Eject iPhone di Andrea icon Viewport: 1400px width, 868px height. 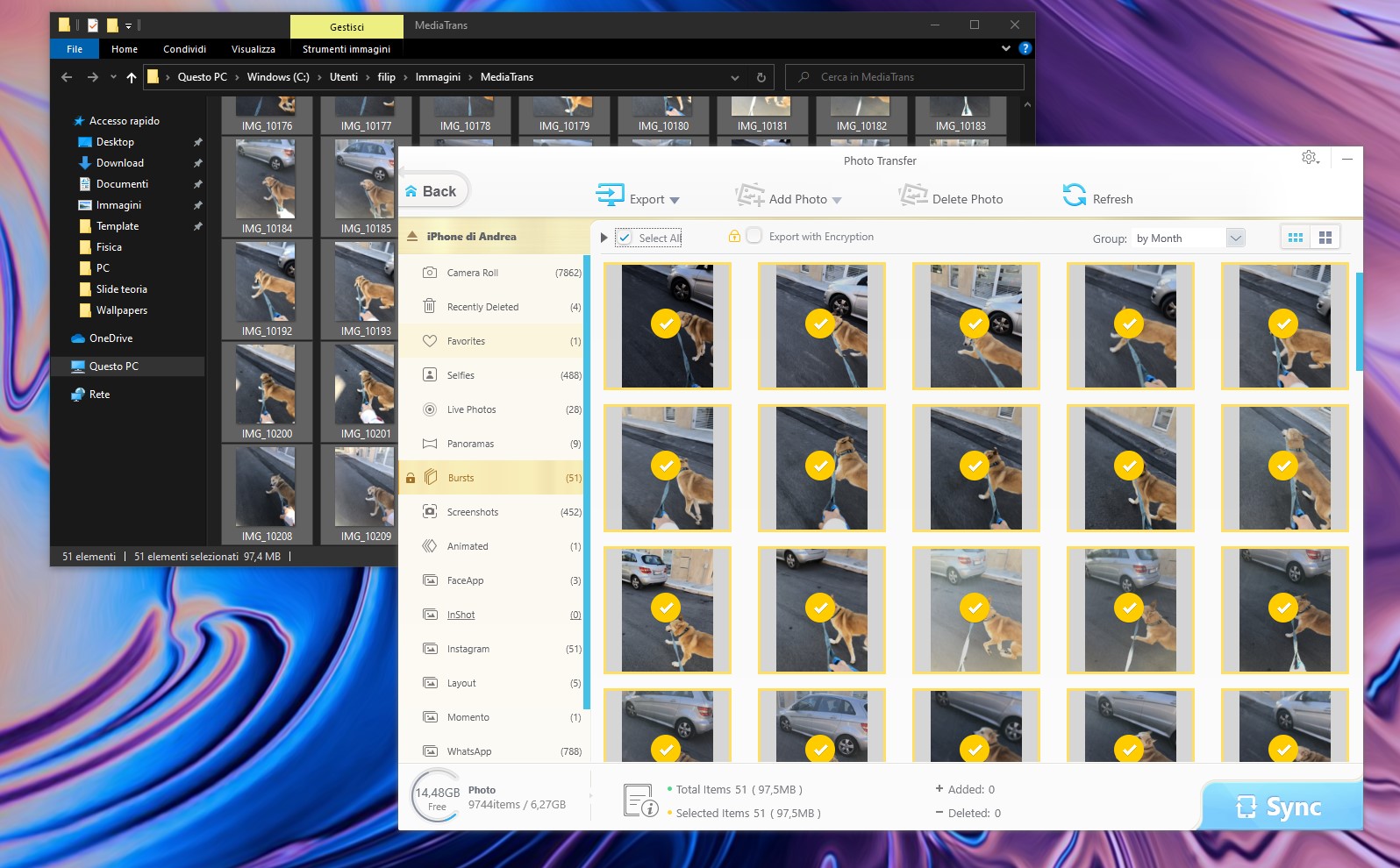[412, 236]
